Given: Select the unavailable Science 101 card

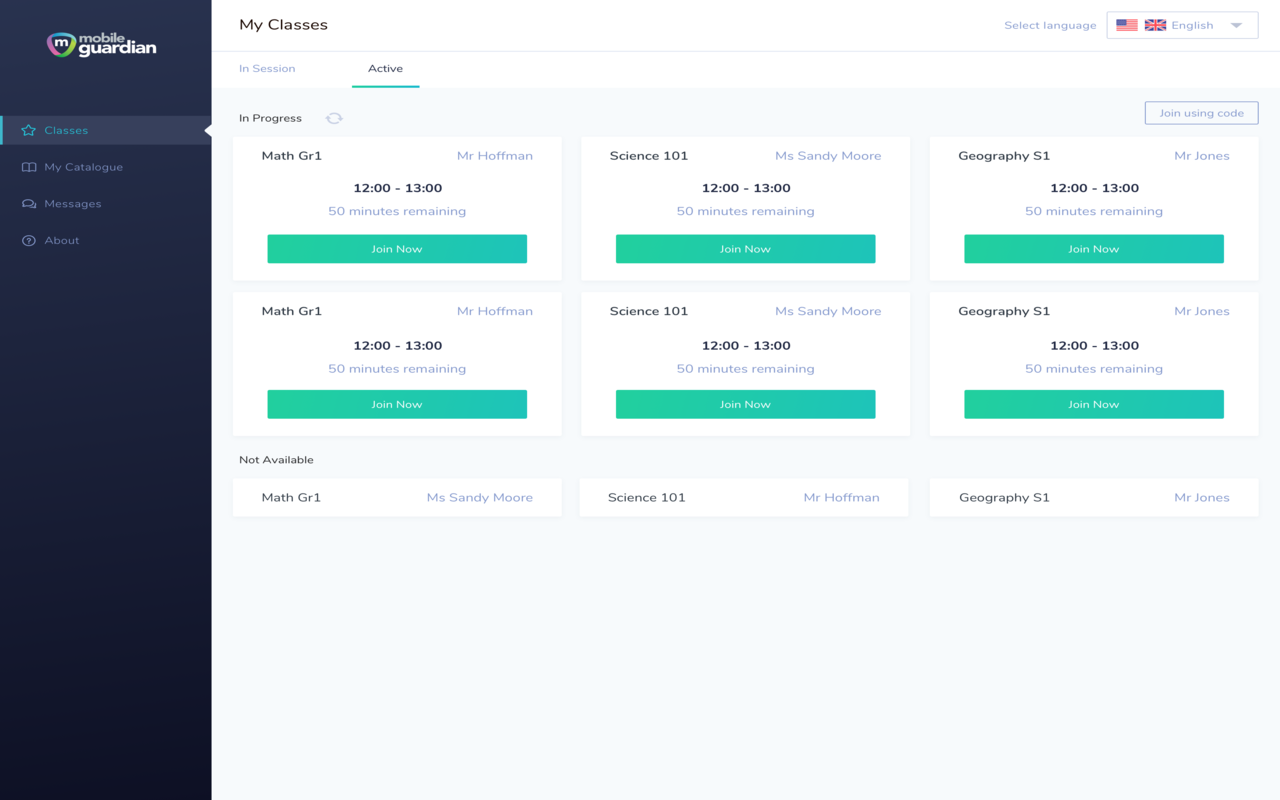Looking at the screenshot, I should click(744, 497).
